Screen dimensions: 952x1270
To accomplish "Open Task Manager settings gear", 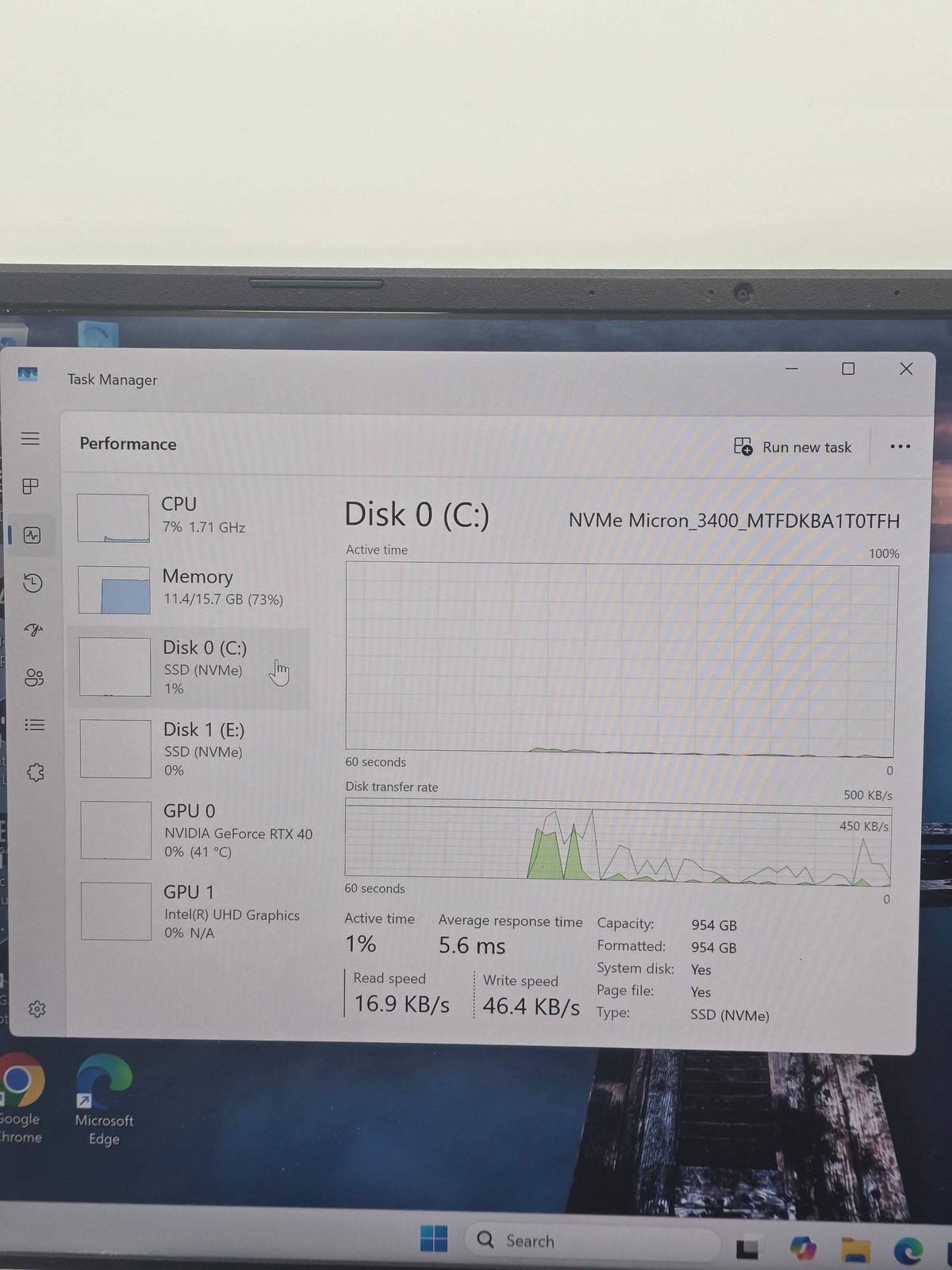I will pos(37,1009).
